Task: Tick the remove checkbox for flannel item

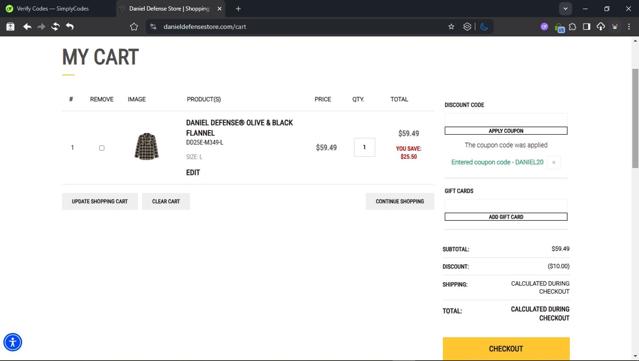Action: click(x=101, y=148)
